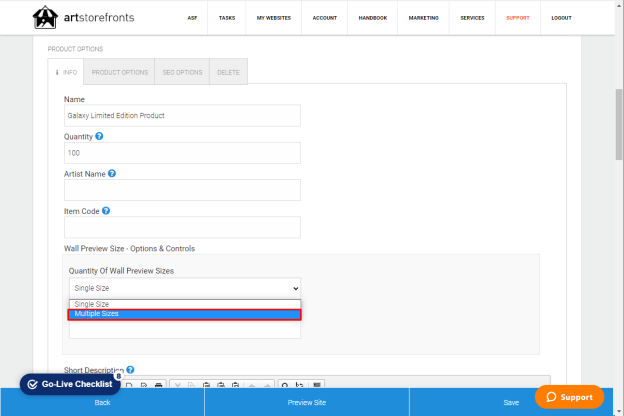Click the page vertical scrollbar thumb

coord(619,124)
